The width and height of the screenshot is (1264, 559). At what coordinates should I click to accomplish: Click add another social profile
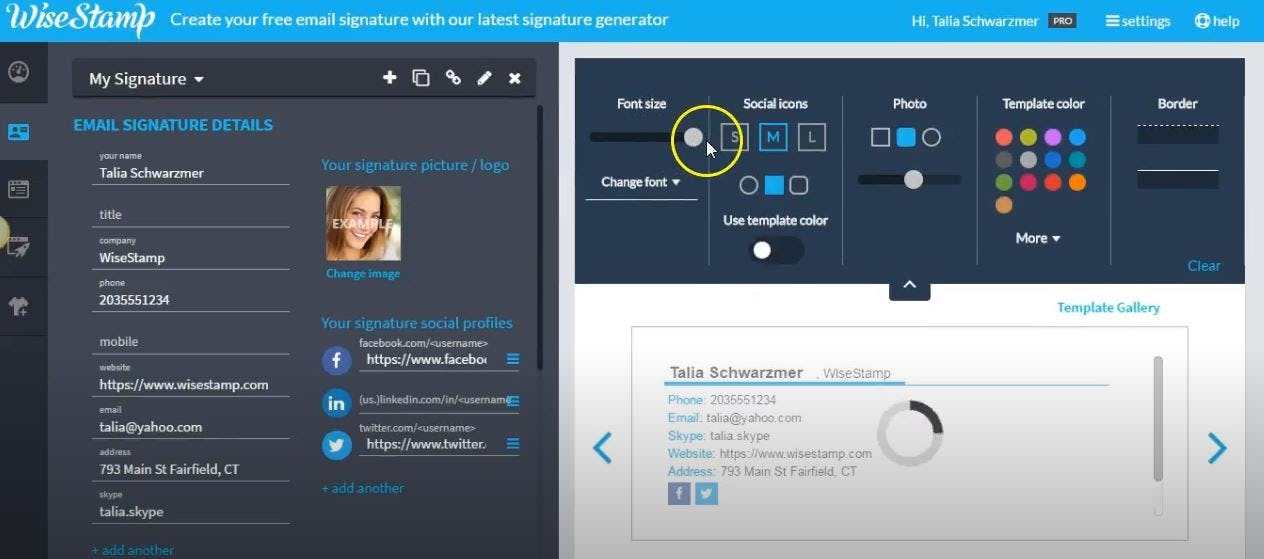tap(363, 488)
